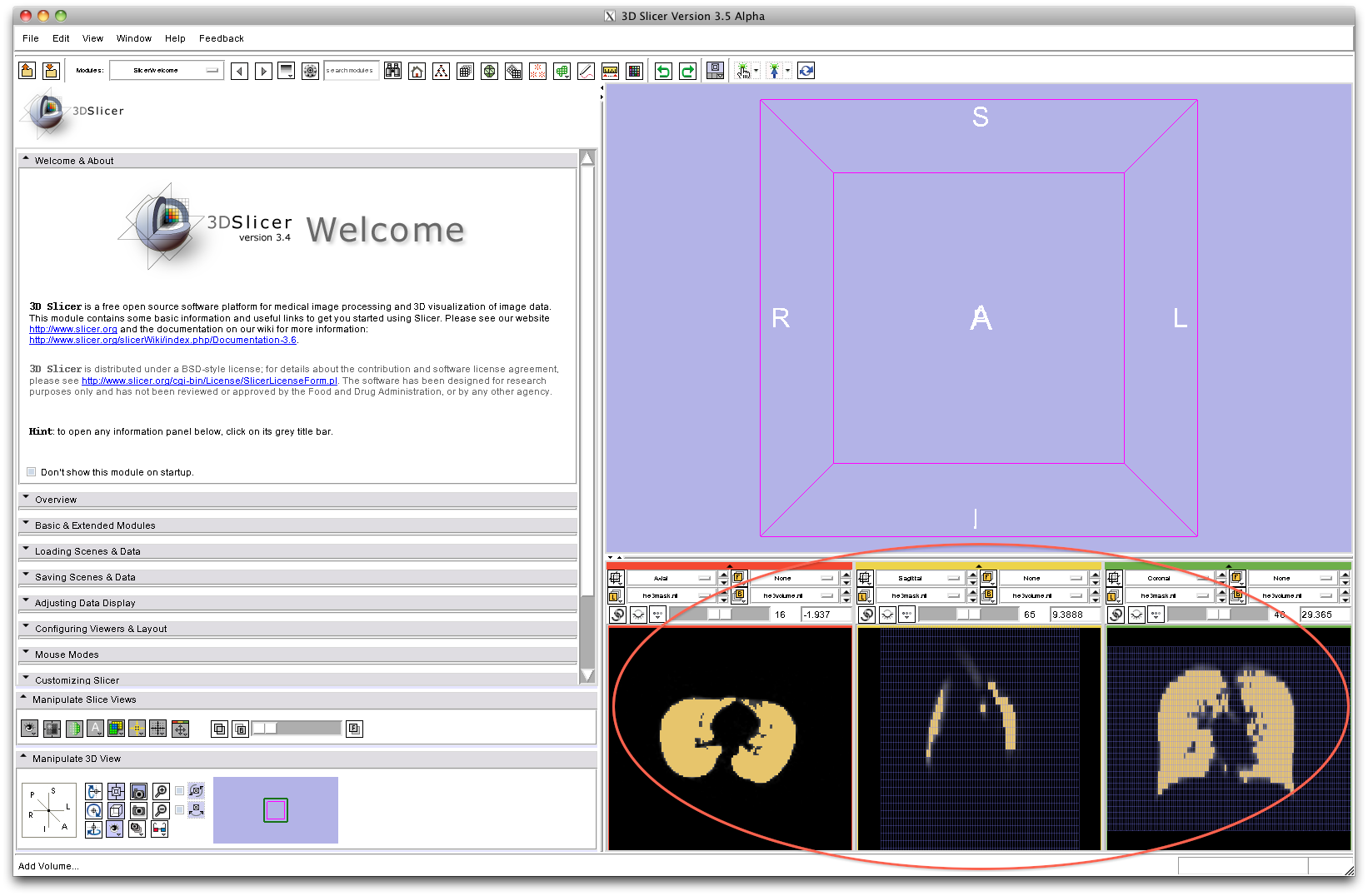Click the blue refresh icon in toolbar
This screenshot has height=896, width=1368.
806,72
